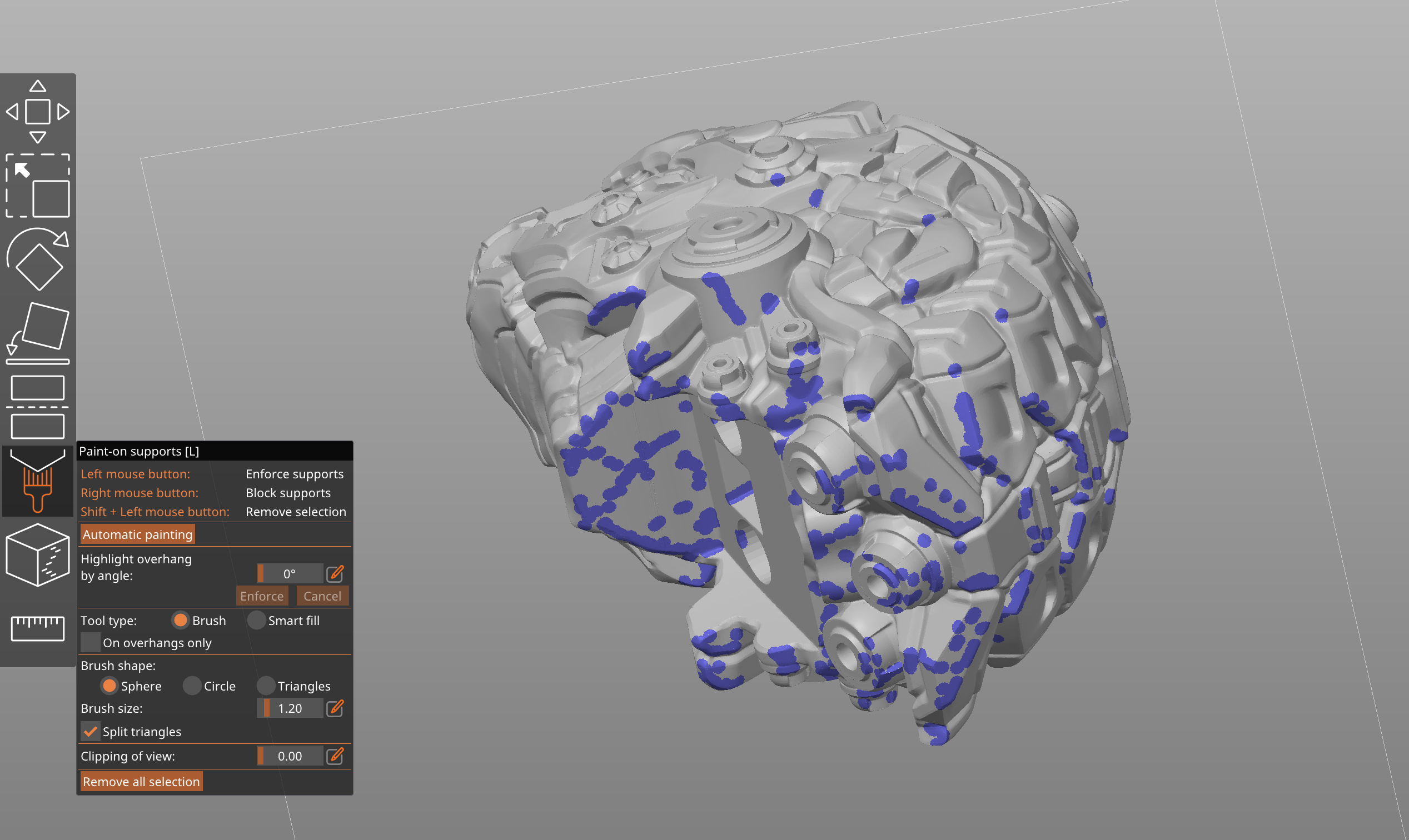
Task: Open the Seam painting cube tool
Action: (x=37, y=554)
